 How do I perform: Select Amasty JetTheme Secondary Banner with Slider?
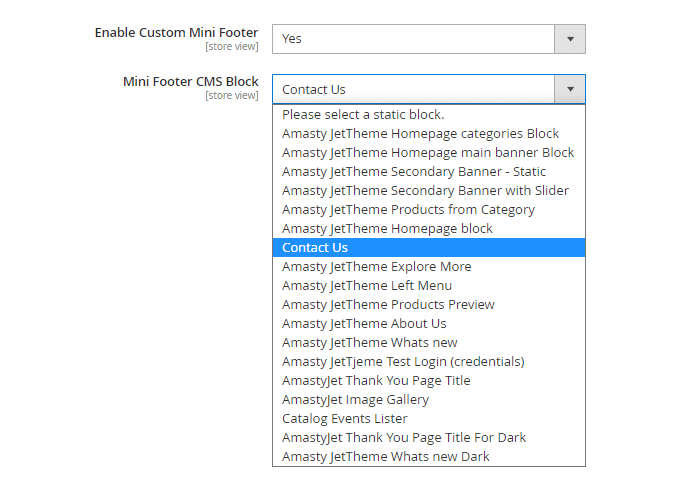[425, 191]
